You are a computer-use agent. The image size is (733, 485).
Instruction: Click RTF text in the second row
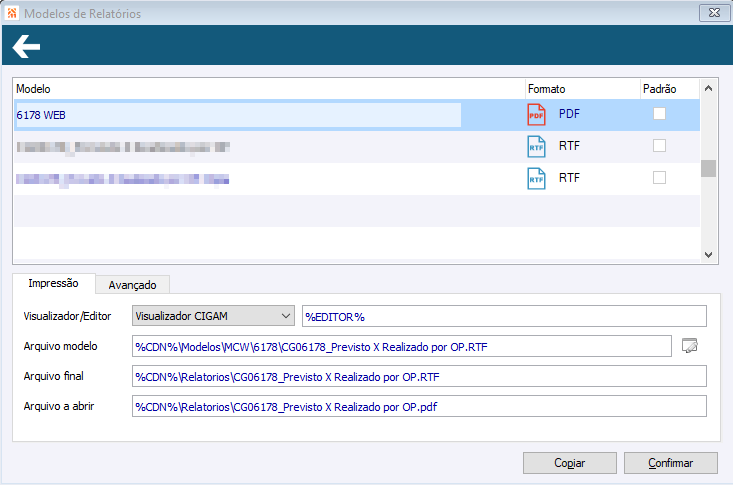pyautogui.click(x=569, y=145)
